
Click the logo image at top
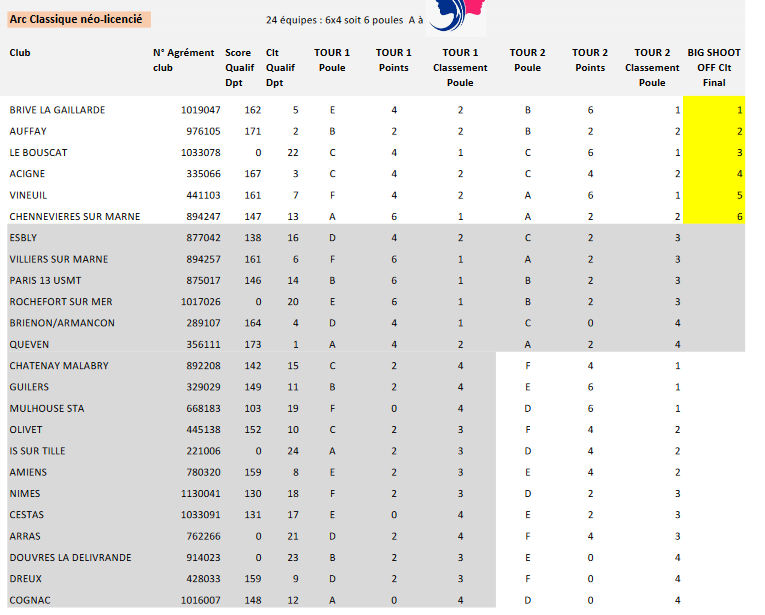tap(456, 18)
